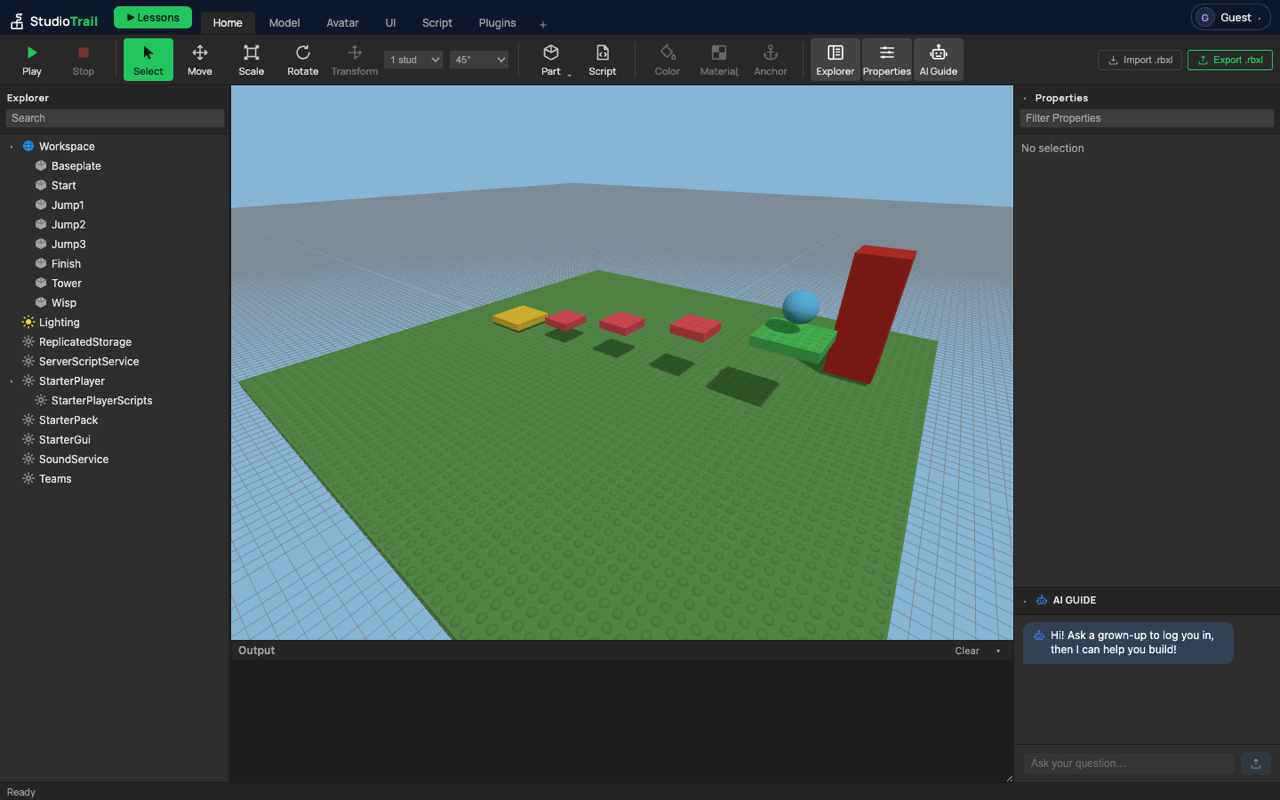Click Import .rbxl
The height and width of the screenshot is (800, 1280).
(1140, 60)
